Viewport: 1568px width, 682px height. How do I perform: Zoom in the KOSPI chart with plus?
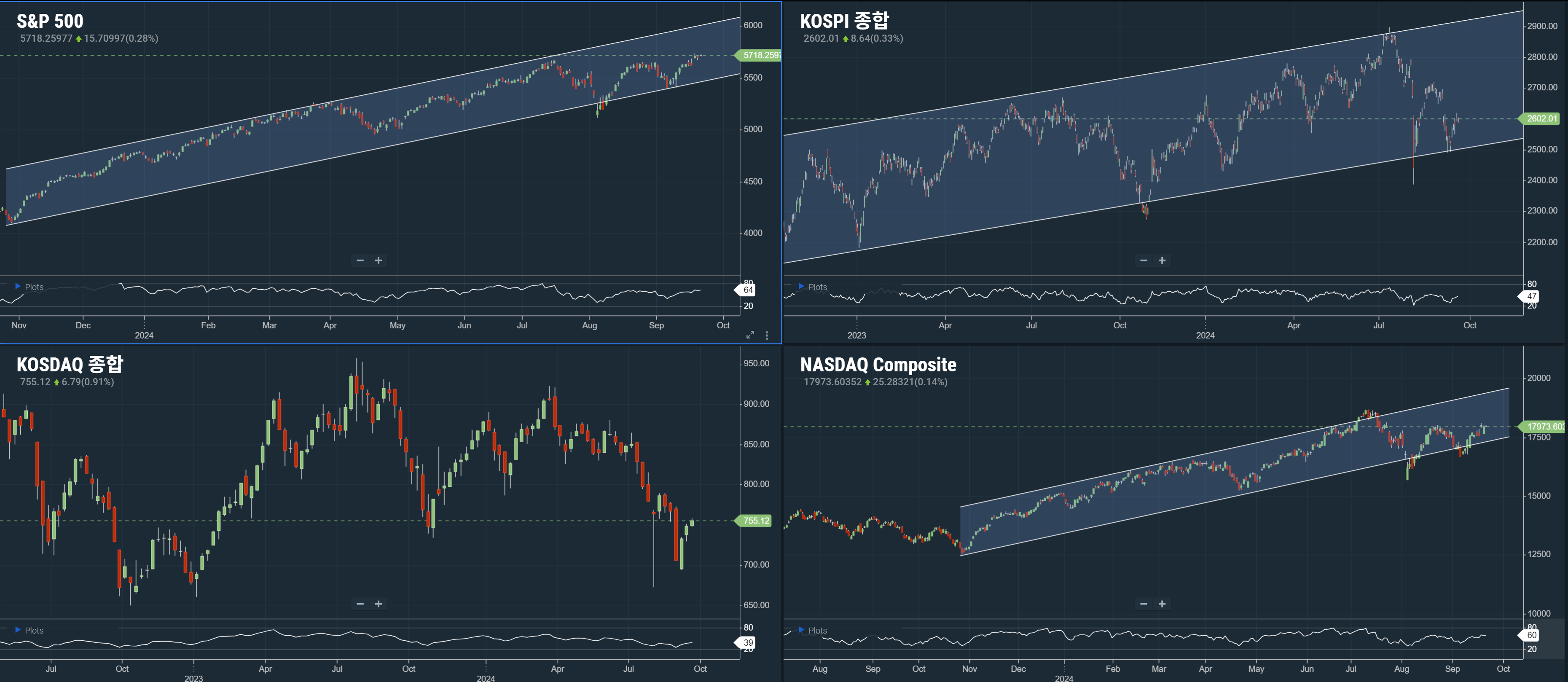pyautogui.click(x=1162, y=260)
